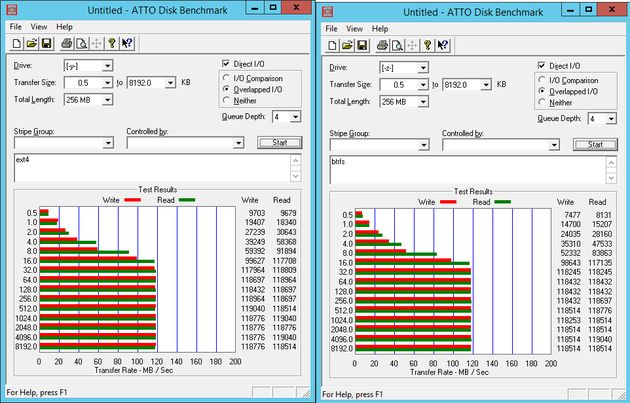Click Print icon in right window toolbar
This screenshot has width=630, height=403.
click(x=382, y=45)
